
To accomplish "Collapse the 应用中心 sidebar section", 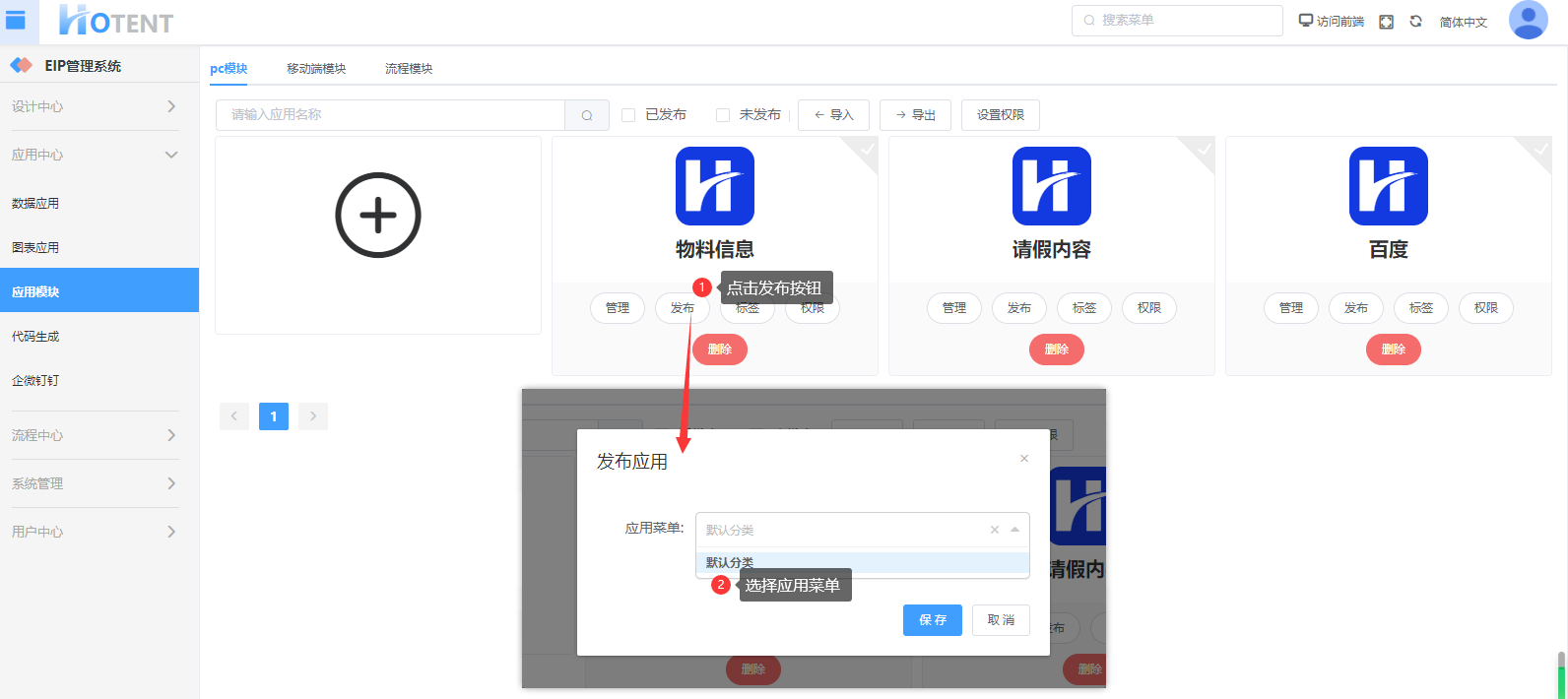I will pos(95,155).
